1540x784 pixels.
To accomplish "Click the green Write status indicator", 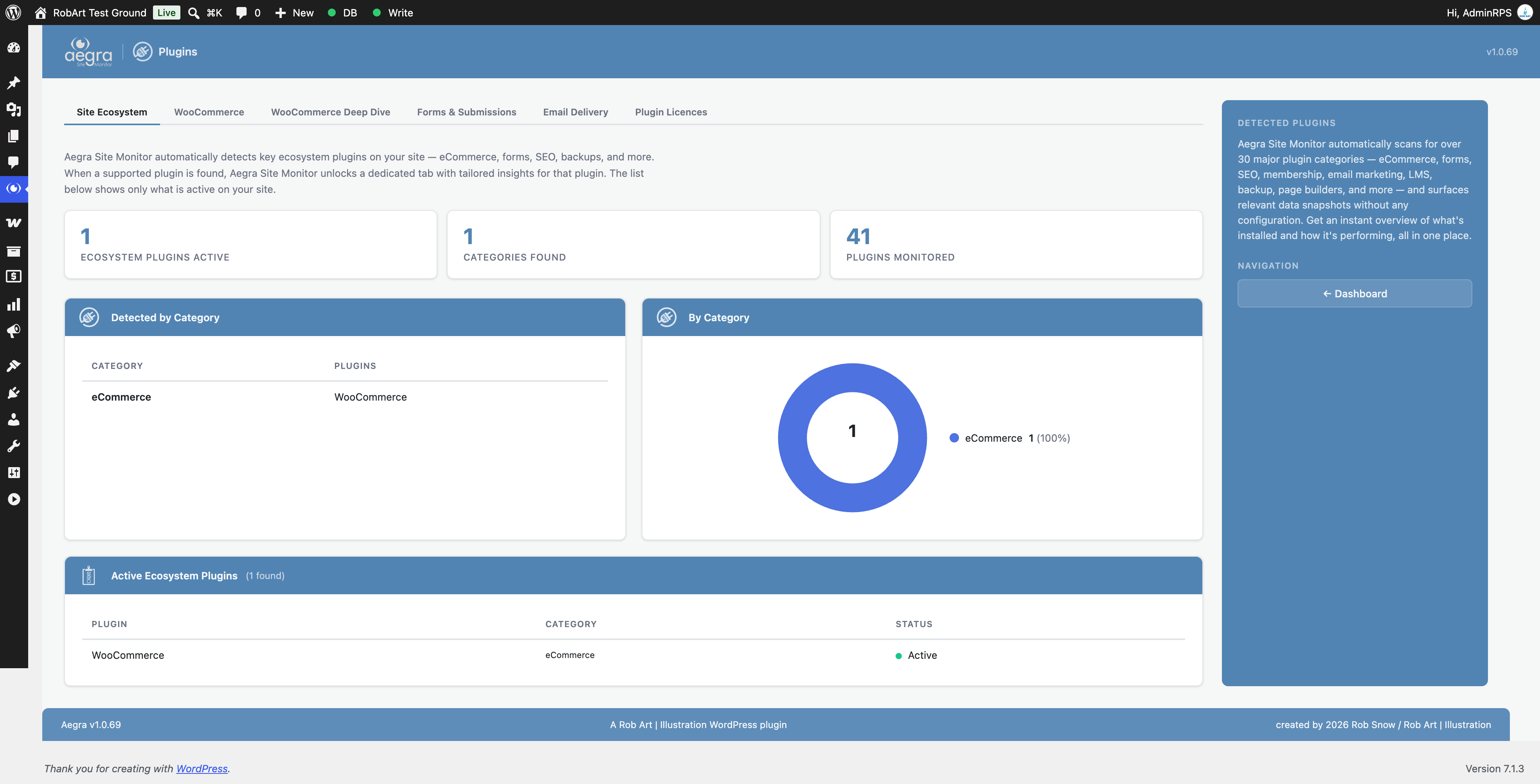I will coord(377,13).
